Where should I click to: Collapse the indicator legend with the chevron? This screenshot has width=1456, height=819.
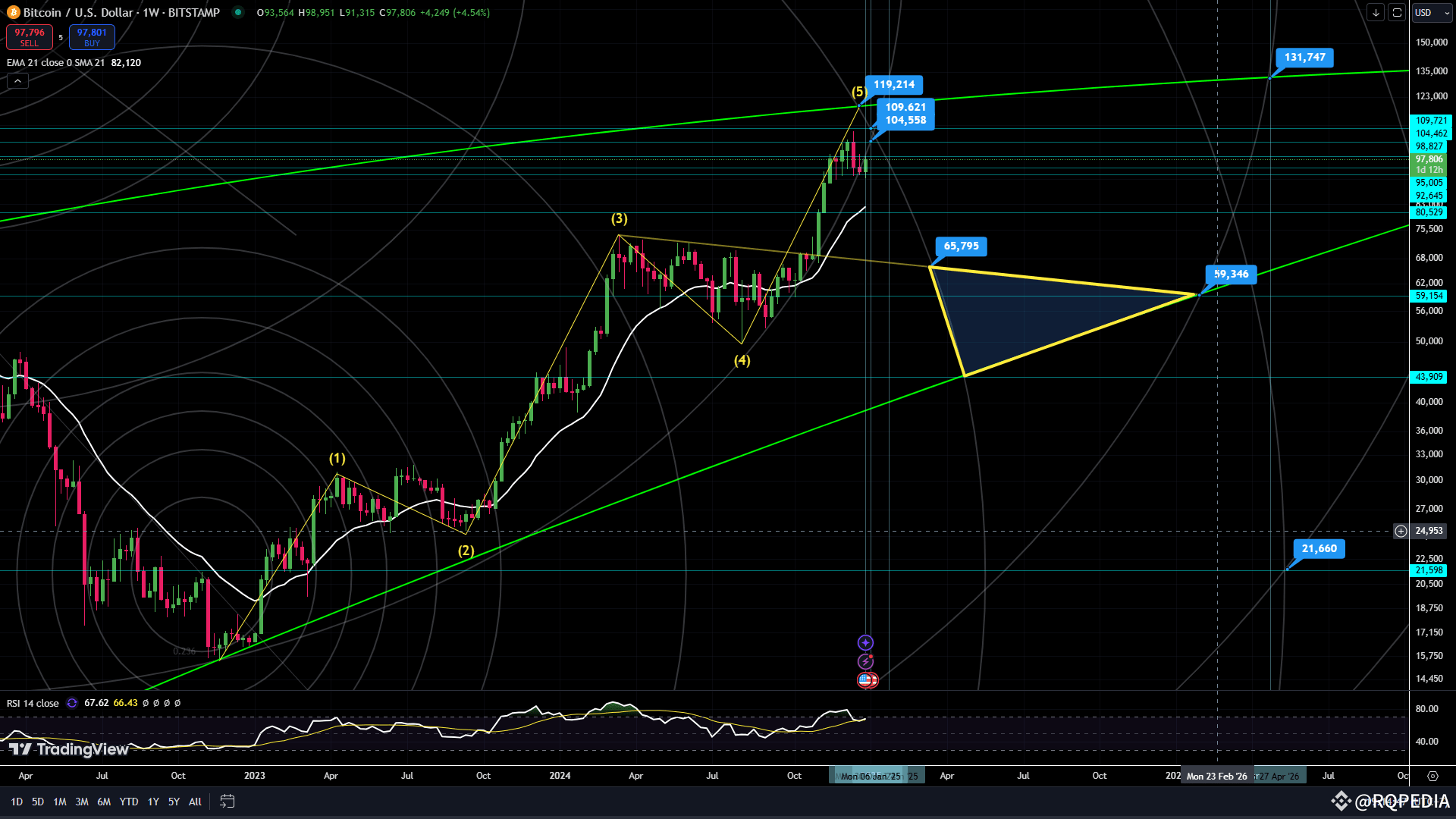17,80
